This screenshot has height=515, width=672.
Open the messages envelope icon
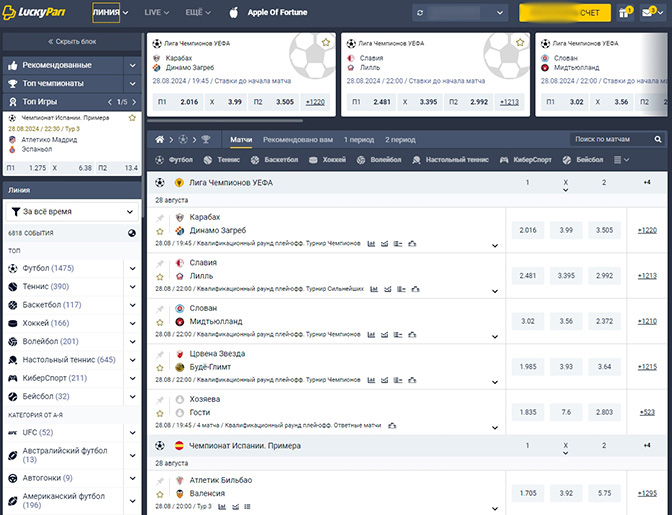pos(650,13)
